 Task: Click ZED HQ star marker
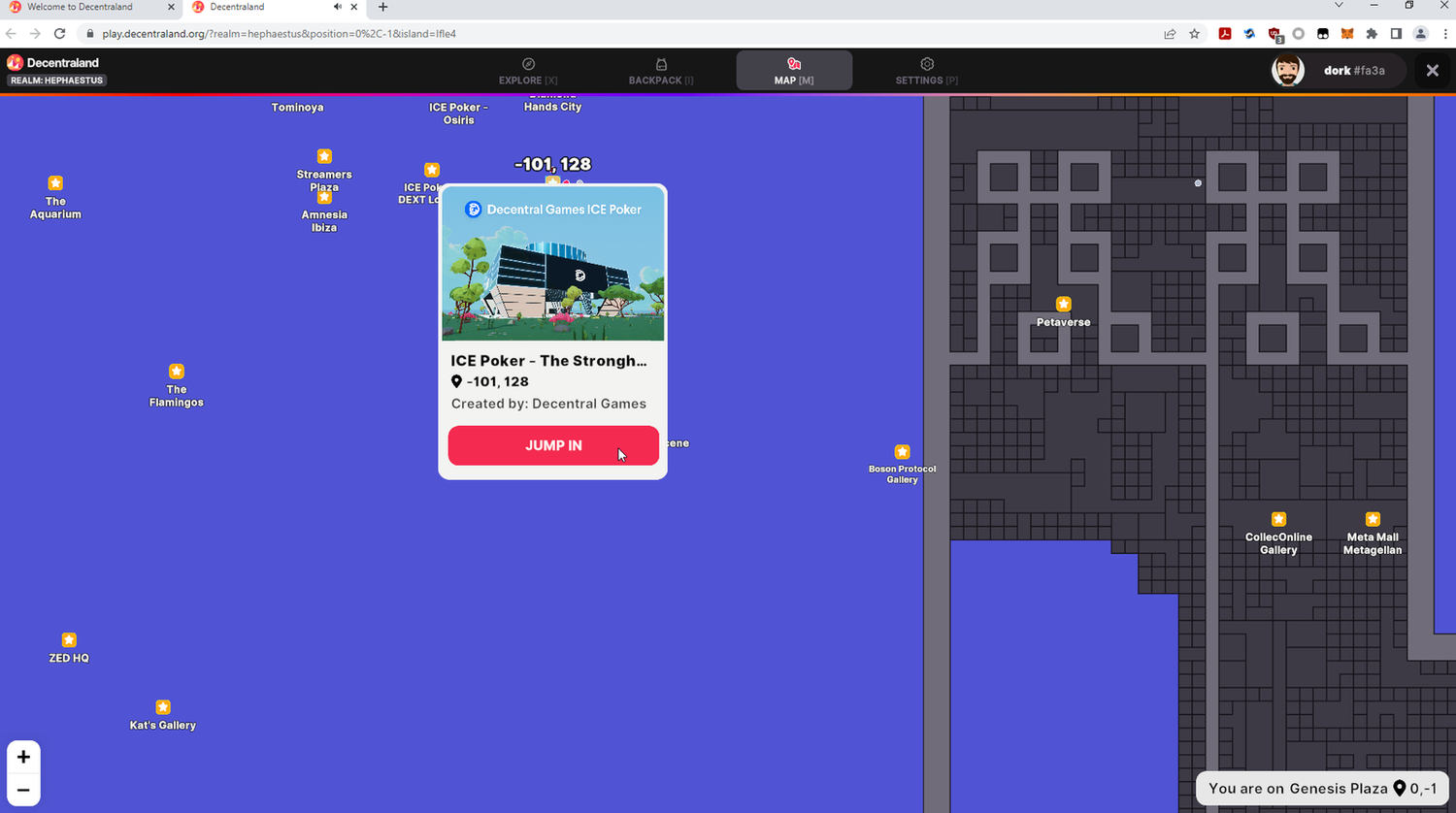tap(69, 640)
